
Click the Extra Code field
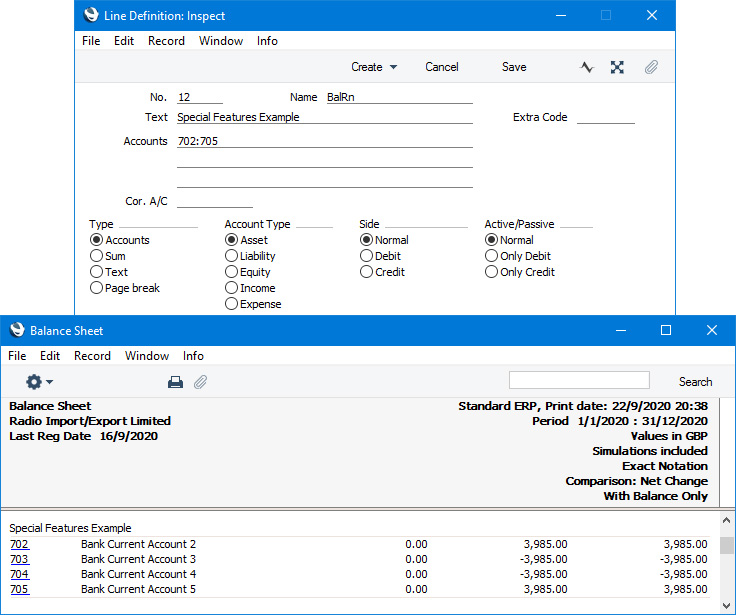606,117
